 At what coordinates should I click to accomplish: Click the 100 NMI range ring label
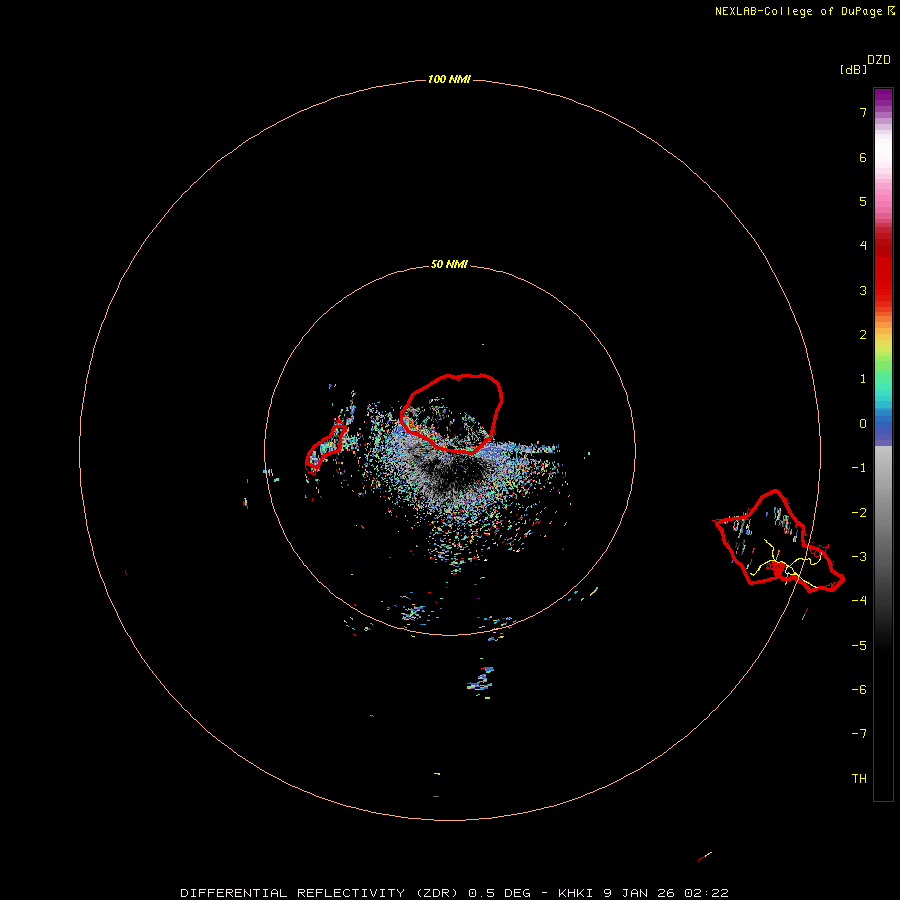tap(449, 79)
